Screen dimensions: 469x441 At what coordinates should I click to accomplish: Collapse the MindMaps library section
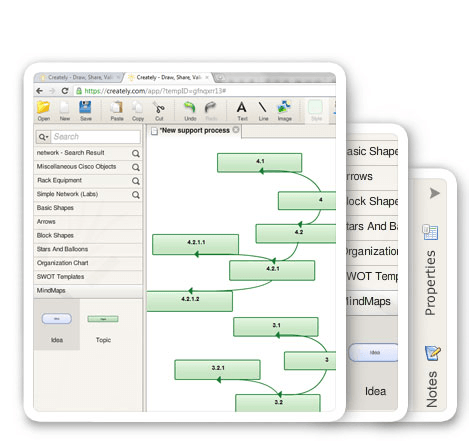click(88, 291)
